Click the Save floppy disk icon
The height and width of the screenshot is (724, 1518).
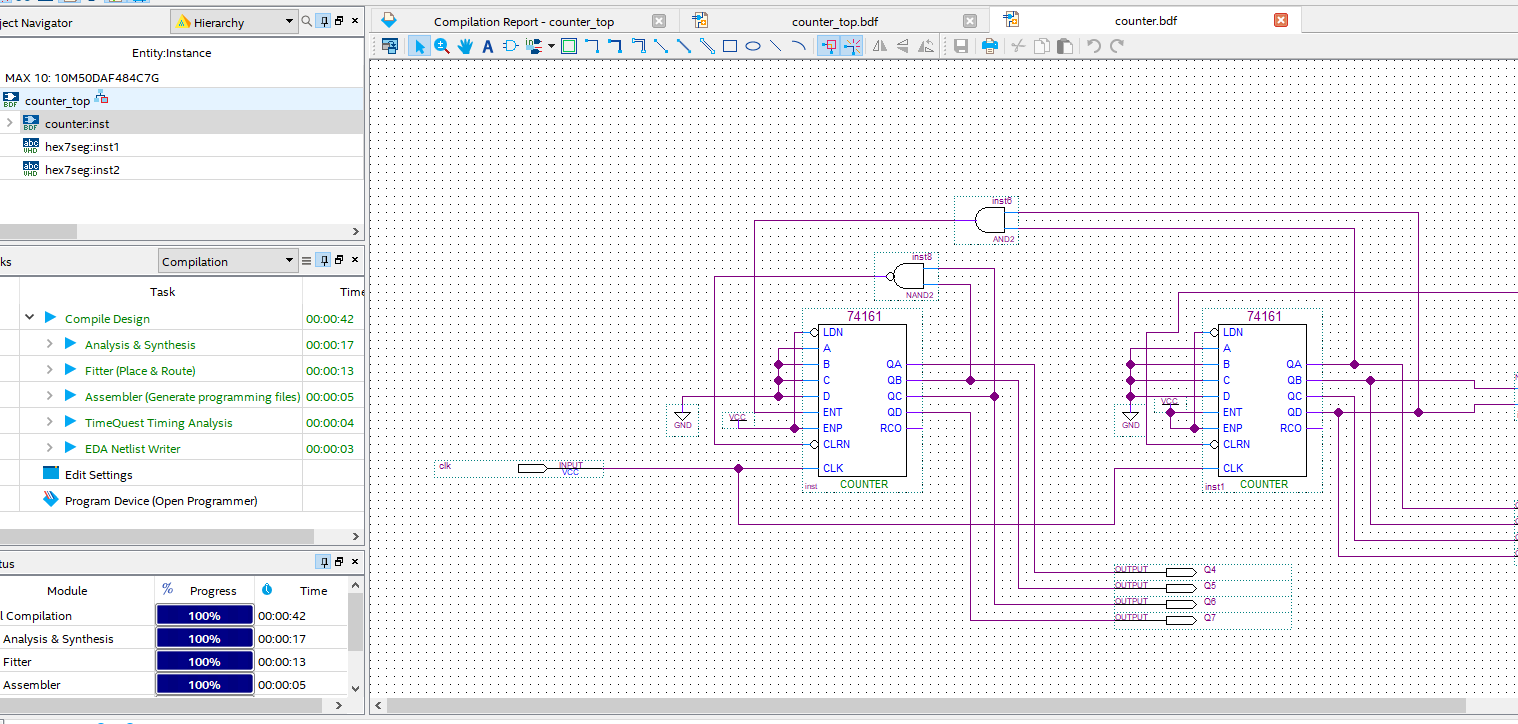(x=960, y=46)
